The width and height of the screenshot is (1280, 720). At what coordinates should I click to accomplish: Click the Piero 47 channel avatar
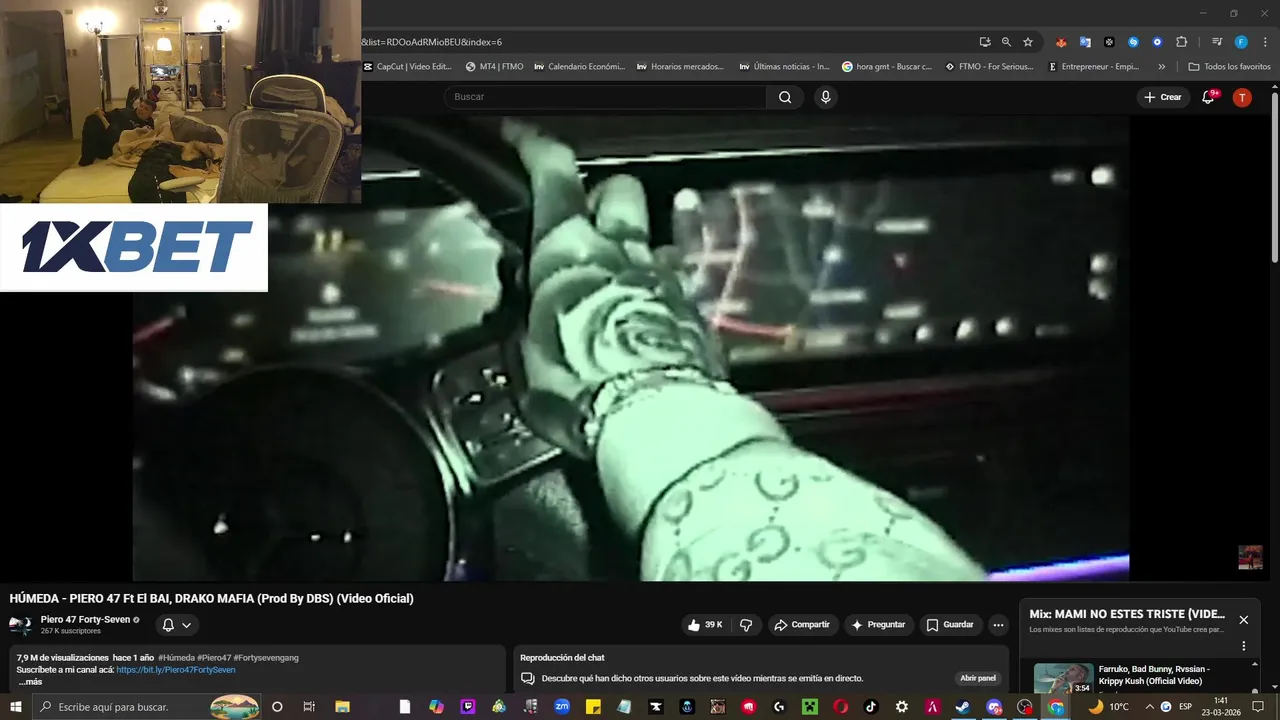[20, 625]
